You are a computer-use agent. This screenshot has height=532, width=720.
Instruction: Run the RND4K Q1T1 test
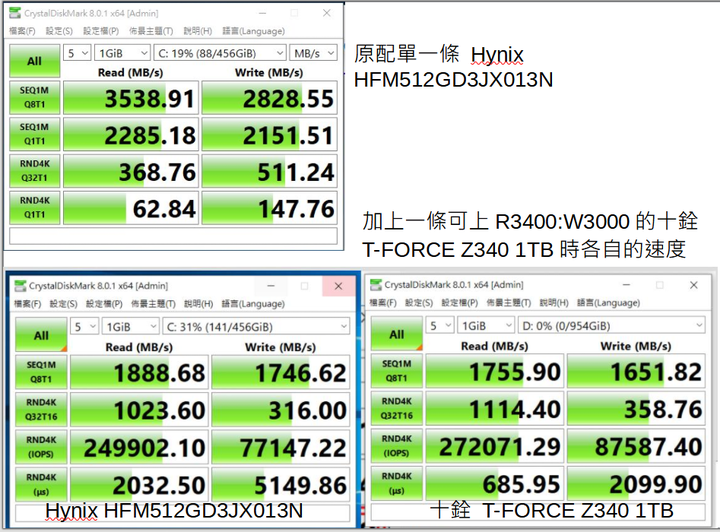pos(34,207)
